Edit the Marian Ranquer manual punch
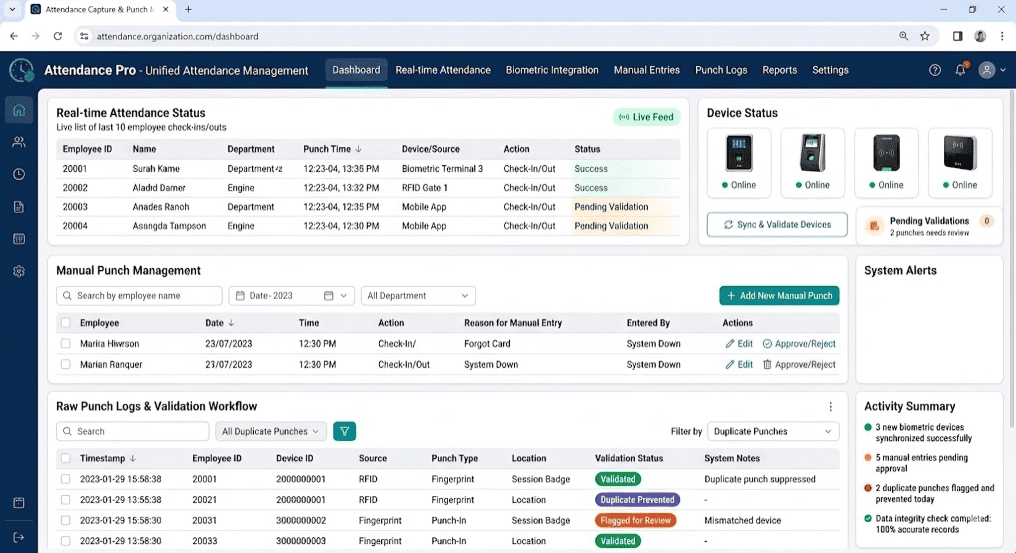 739,364
